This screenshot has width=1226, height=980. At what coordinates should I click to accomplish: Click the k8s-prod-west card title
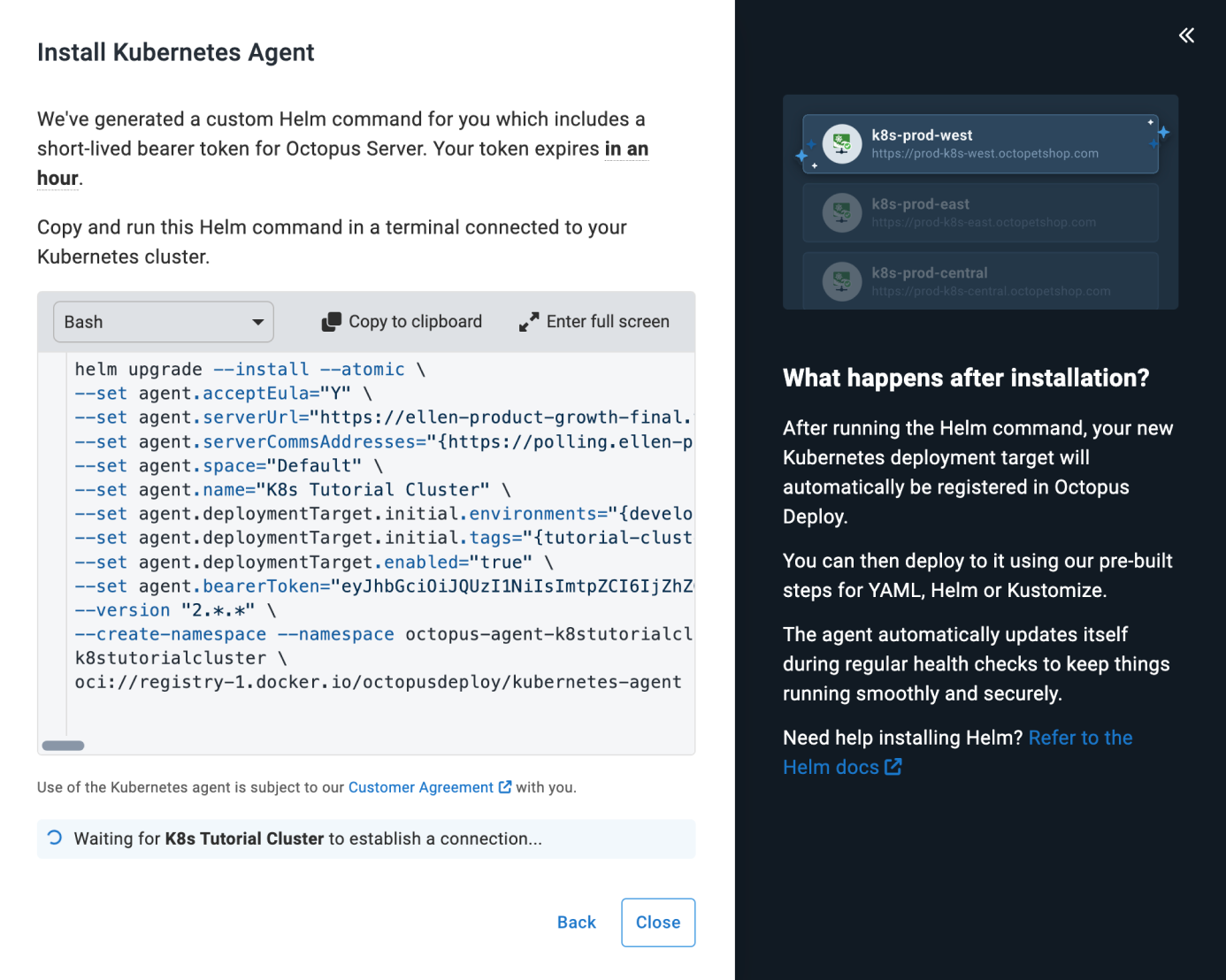[x=922, y=135]
